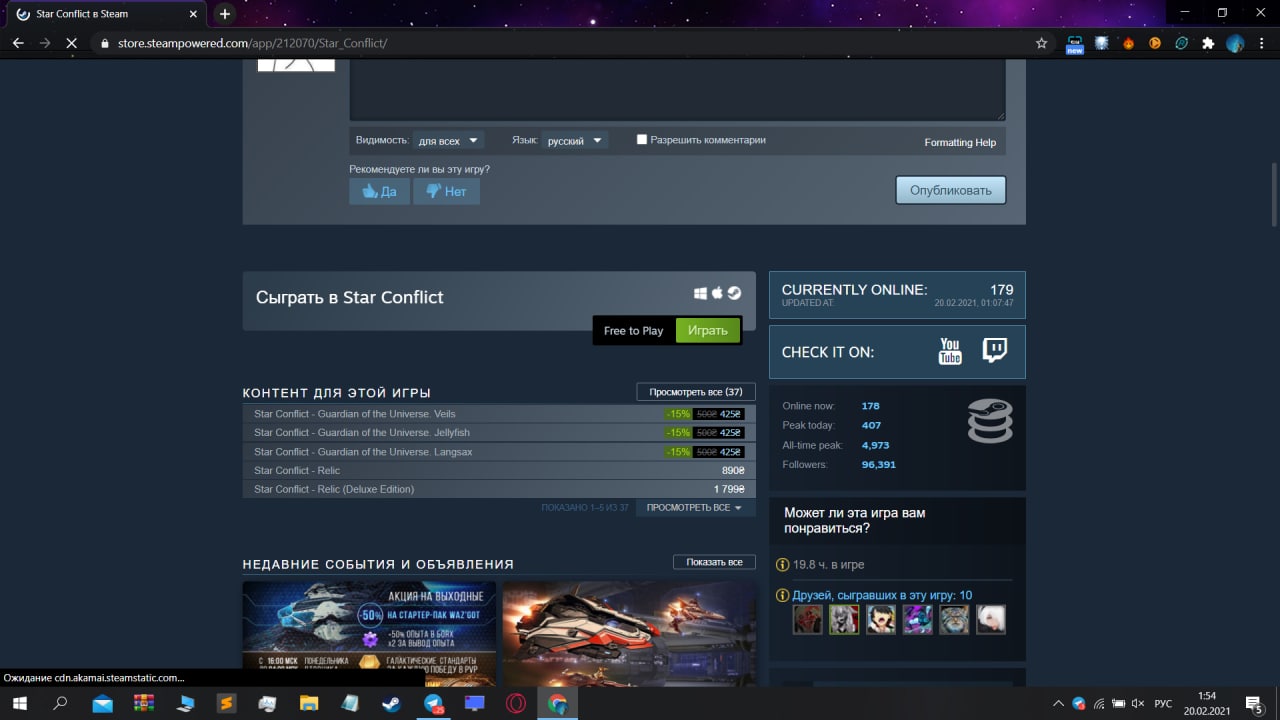Click the 'Peak today' value 407
The height and width of the screenshot is (720, 1280).
(871, 426)
